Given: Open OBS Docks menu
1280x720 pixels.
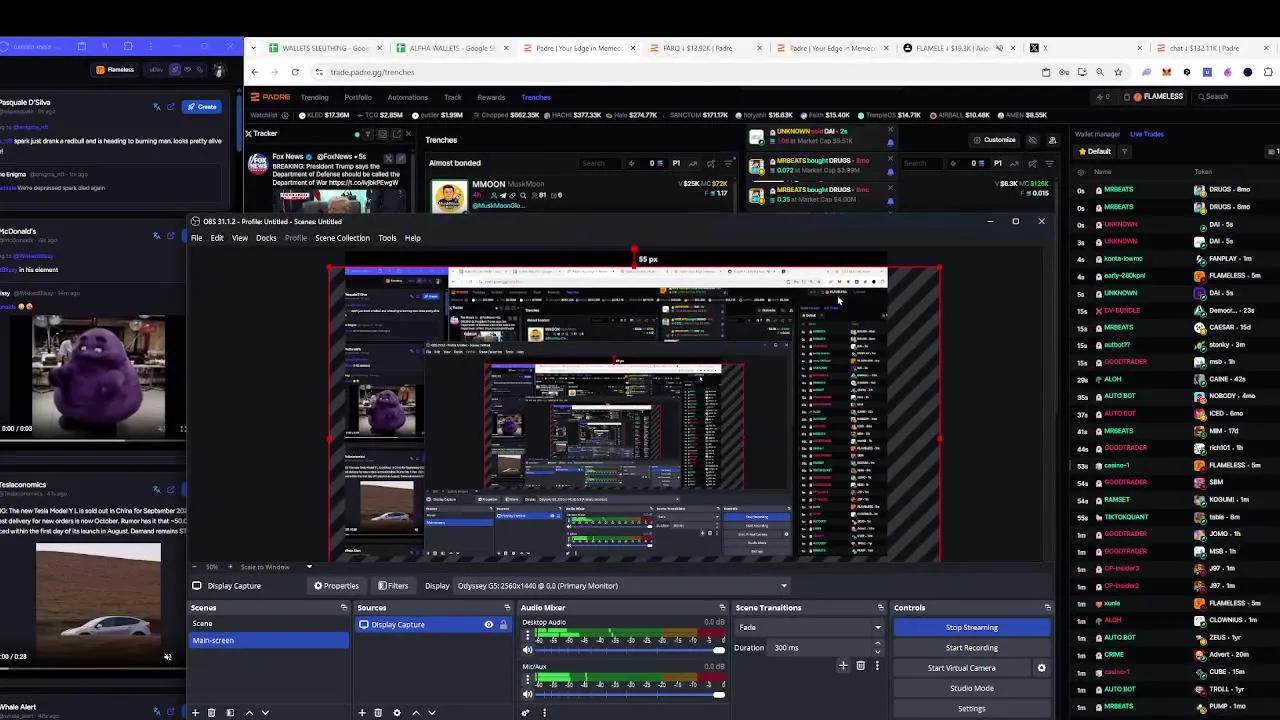Looking at the screenshot, I should point(266,238).
